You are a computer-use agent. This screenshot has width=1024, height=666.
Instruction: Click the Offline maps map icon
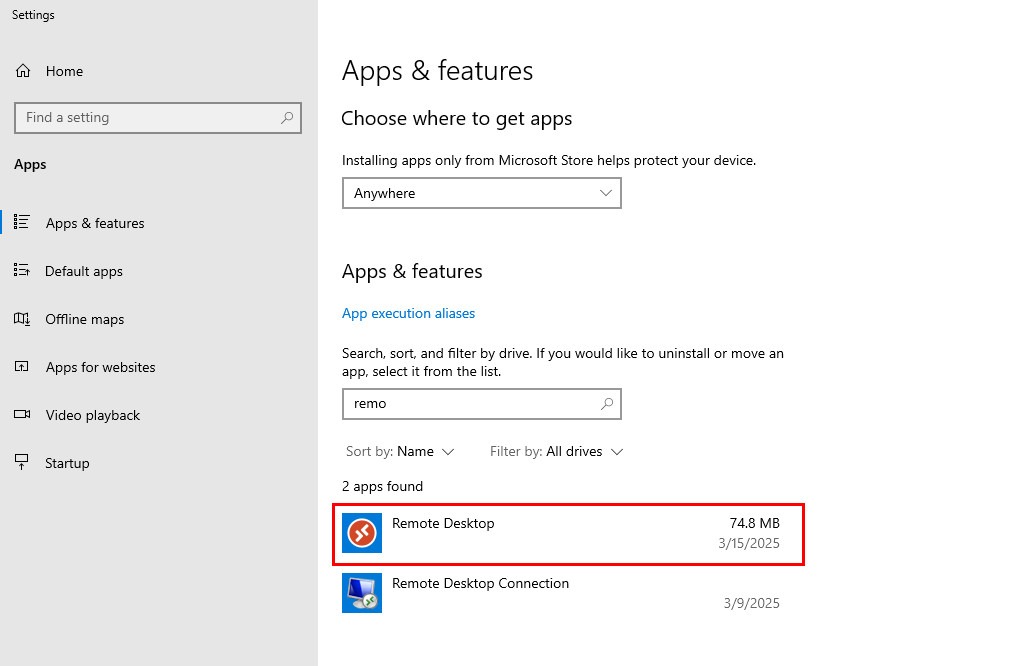(x=22, y=319)
